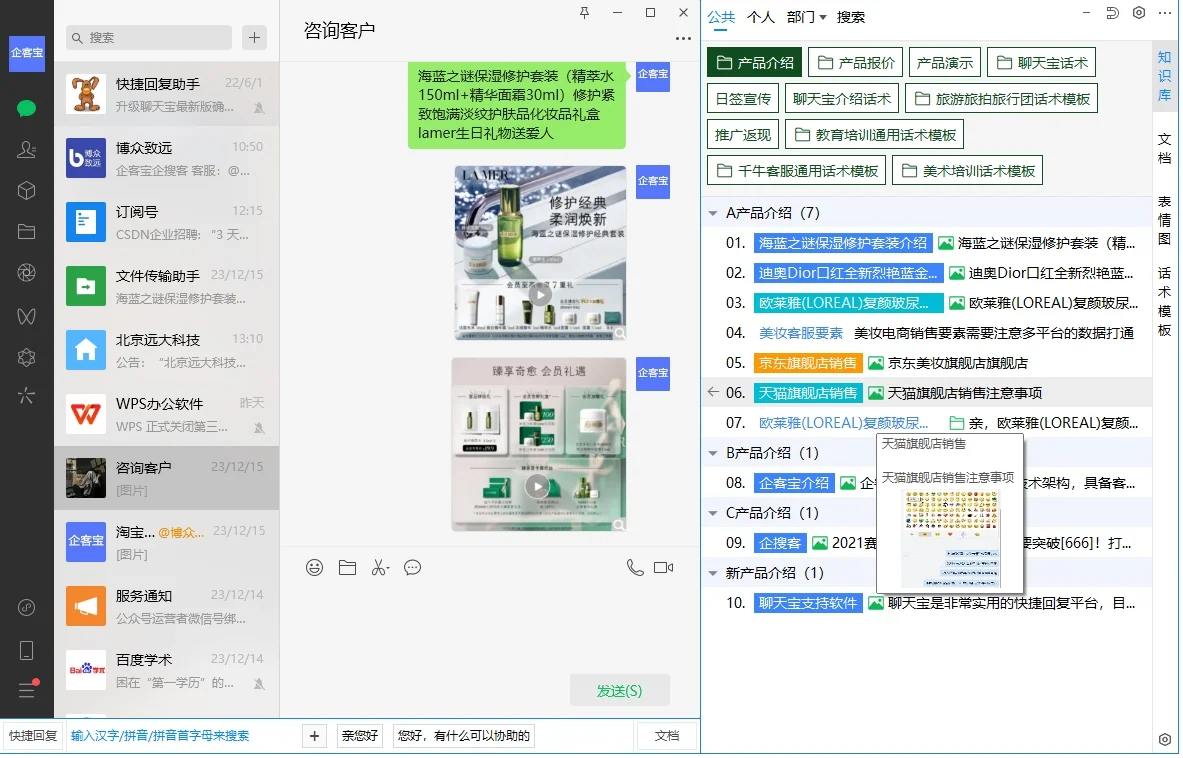The height and width of the screenshot is (758, 1183).
Task: Switch to the 个人 tab
Action: coord(762,17)
